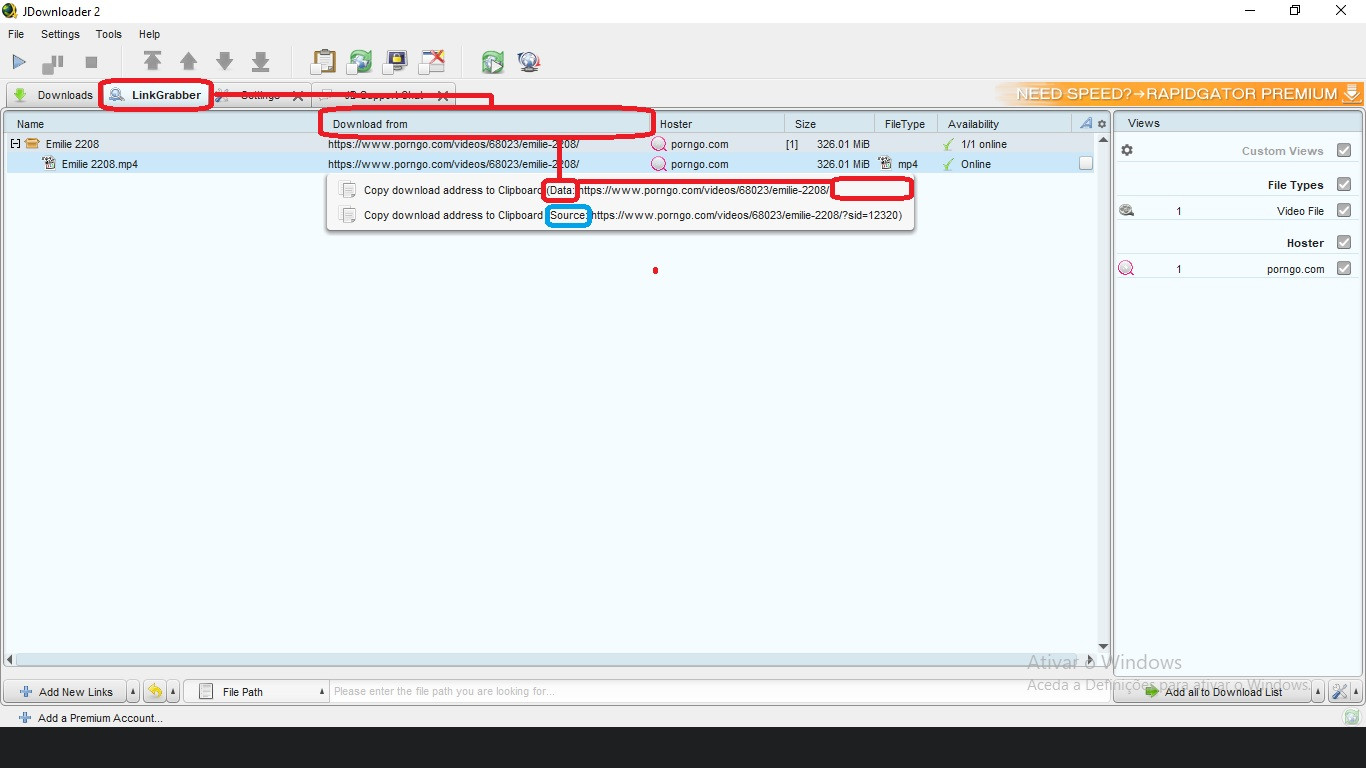Close the JD Support Chat tab
The height and width of the screenshot is (768, 1366).
click(442, 96)
